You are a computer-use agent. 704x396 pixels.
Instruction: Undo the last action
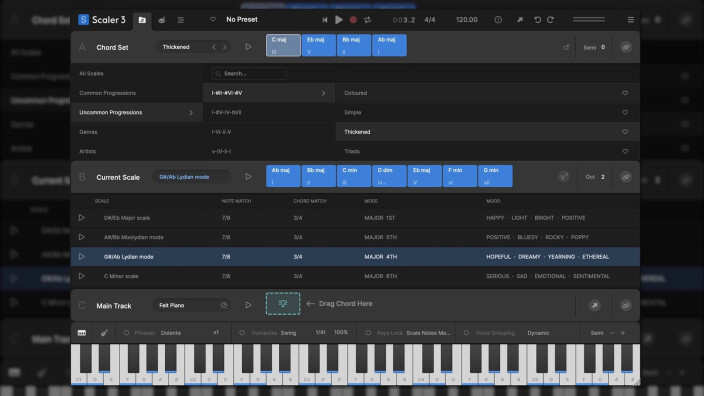(537, 20)
